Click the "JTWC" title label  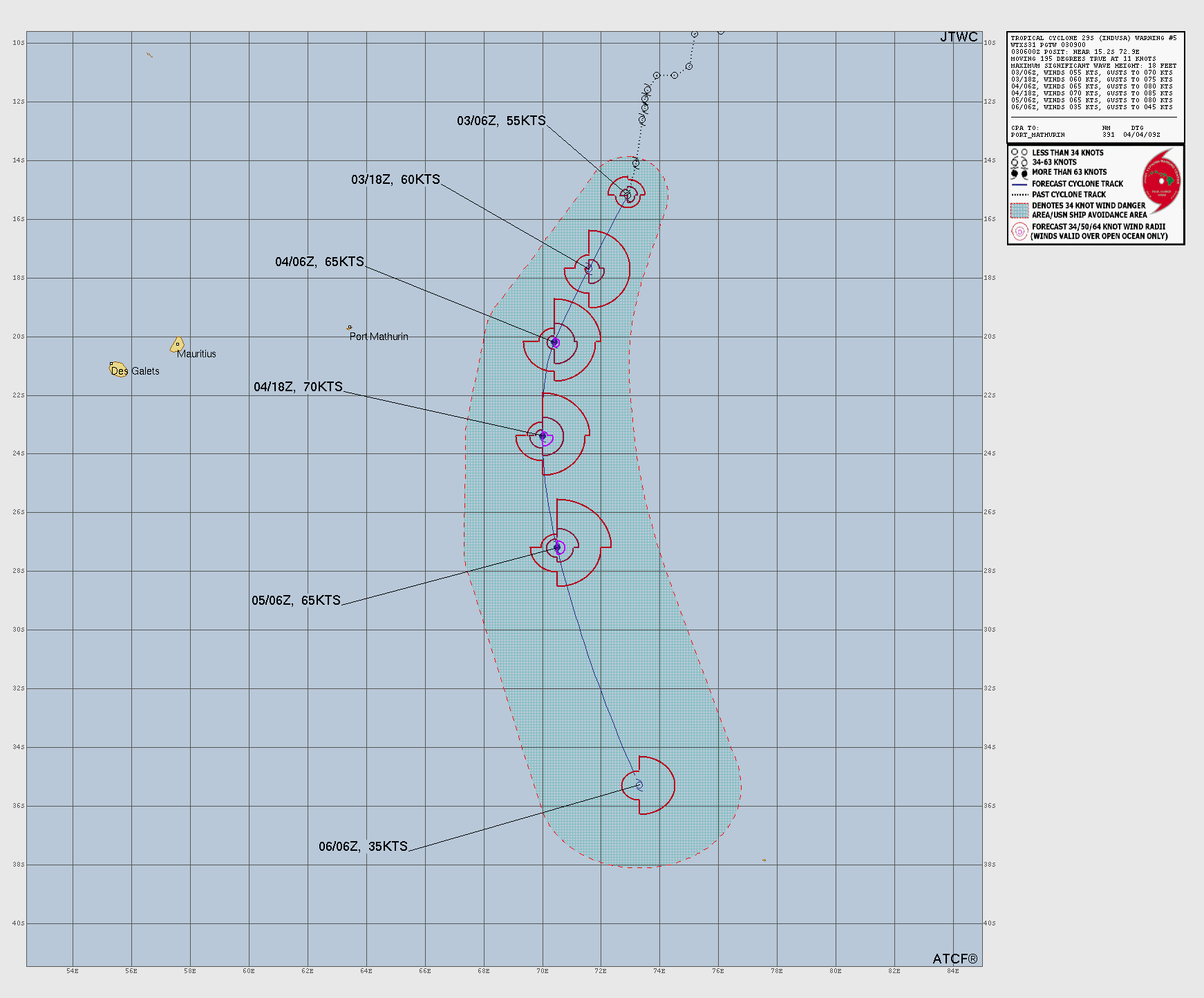click(x=959, y=37)
